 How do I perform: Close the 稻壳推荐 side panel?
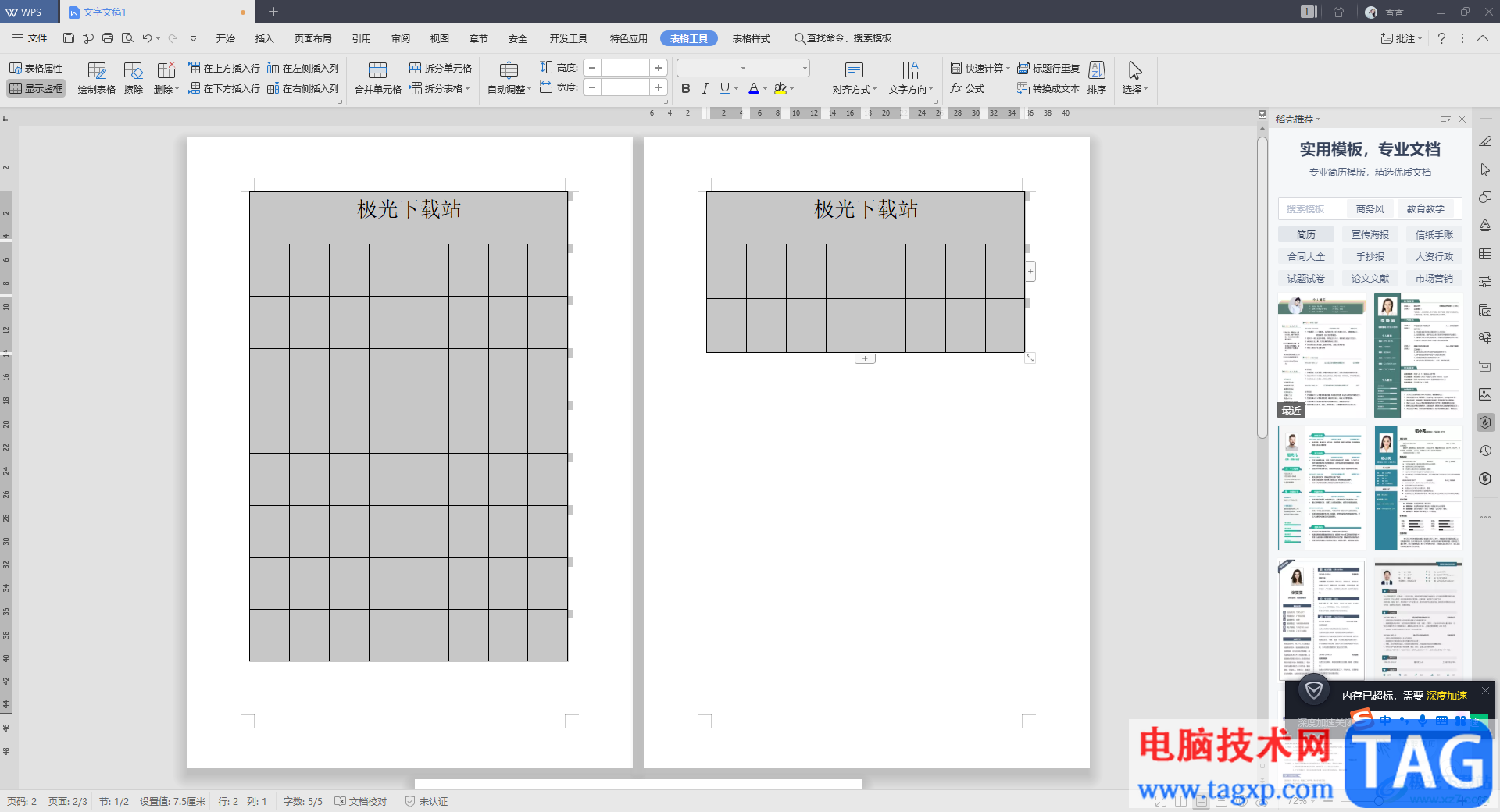pyautogui.click(x=1462, y=119)
